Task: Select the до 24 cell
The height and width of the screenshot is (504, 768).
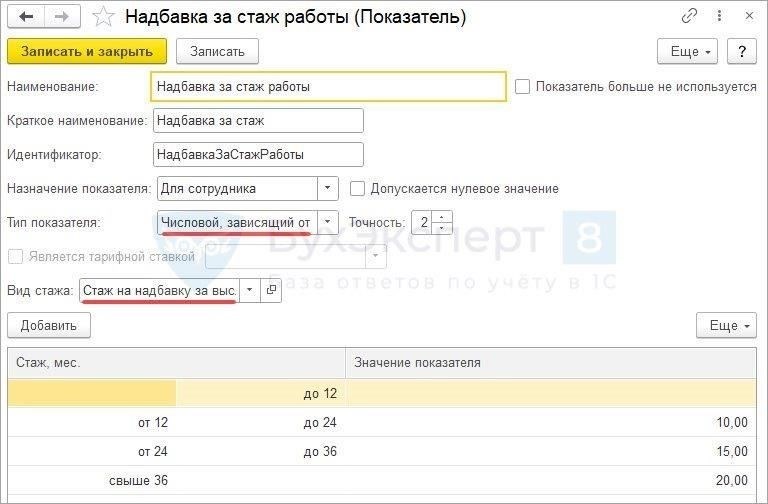Action: [x=261, y=422]
